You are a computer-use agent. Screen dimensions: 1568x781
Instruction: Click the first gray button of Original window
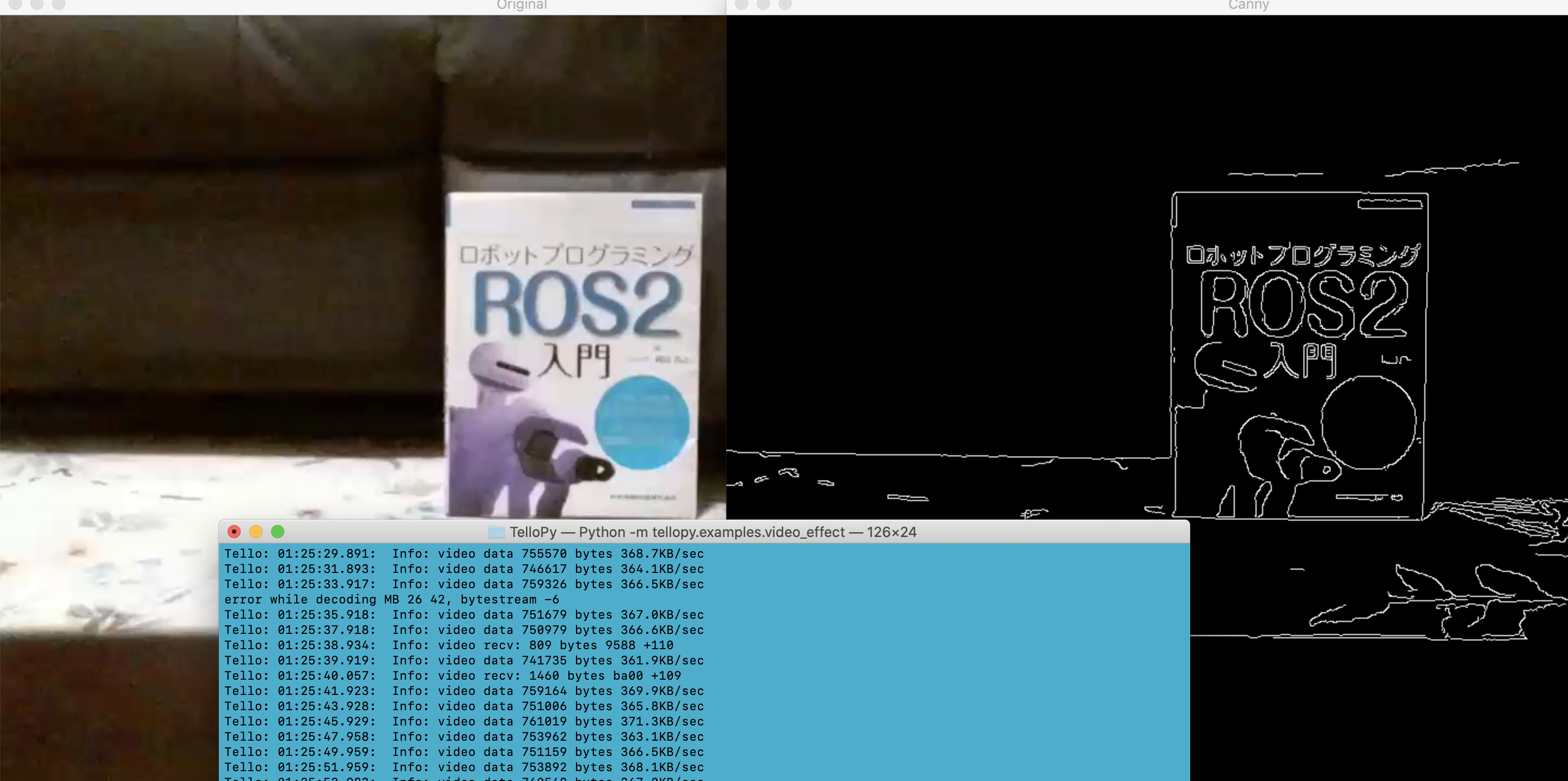point(15,4)
